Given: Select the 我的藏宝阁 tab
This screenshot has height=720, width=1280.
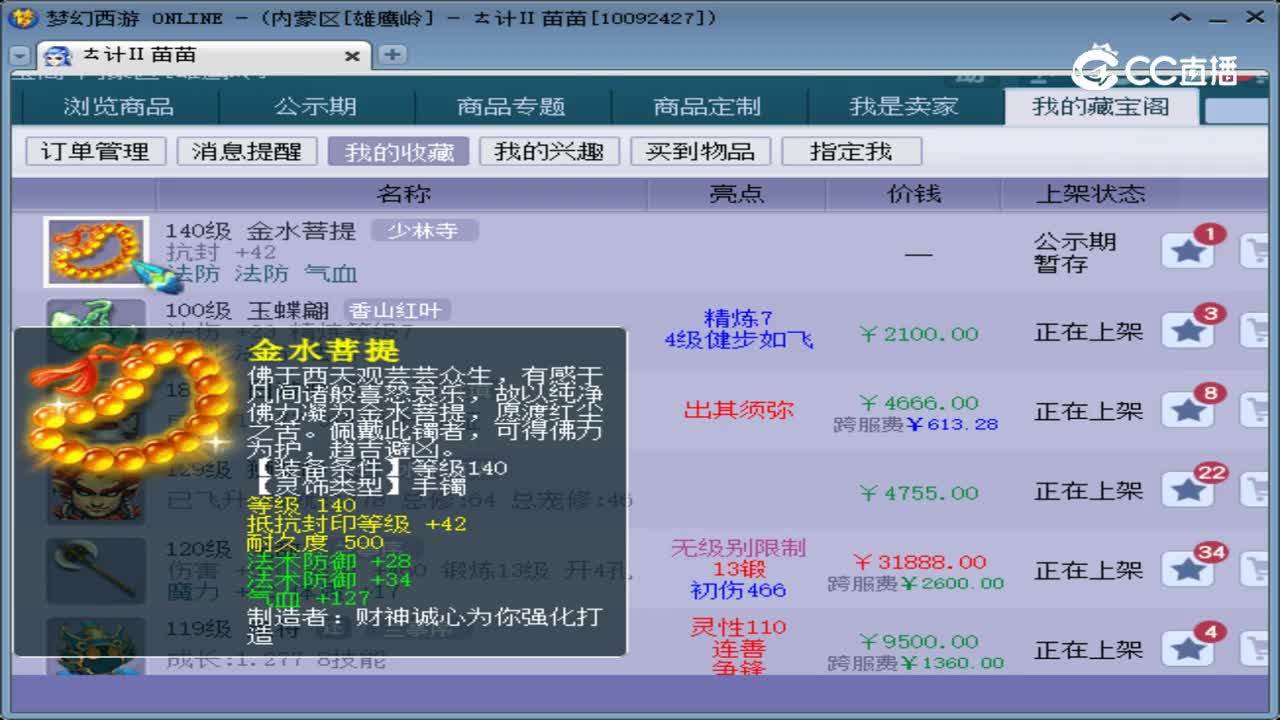Looking at the screenshot, I should coord(1101,106).
